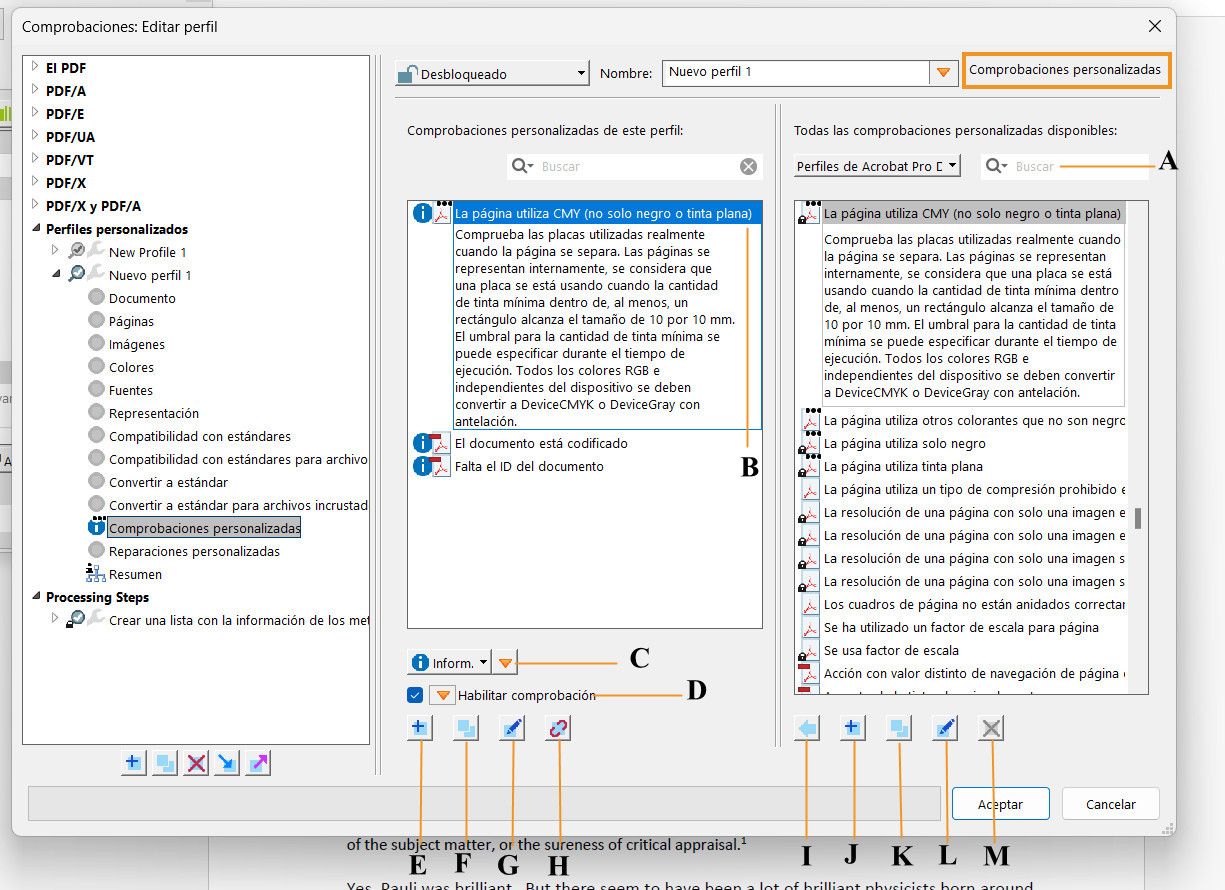Create a new custom check with the plus icon
1225x890 pixels.
[419, 728]
